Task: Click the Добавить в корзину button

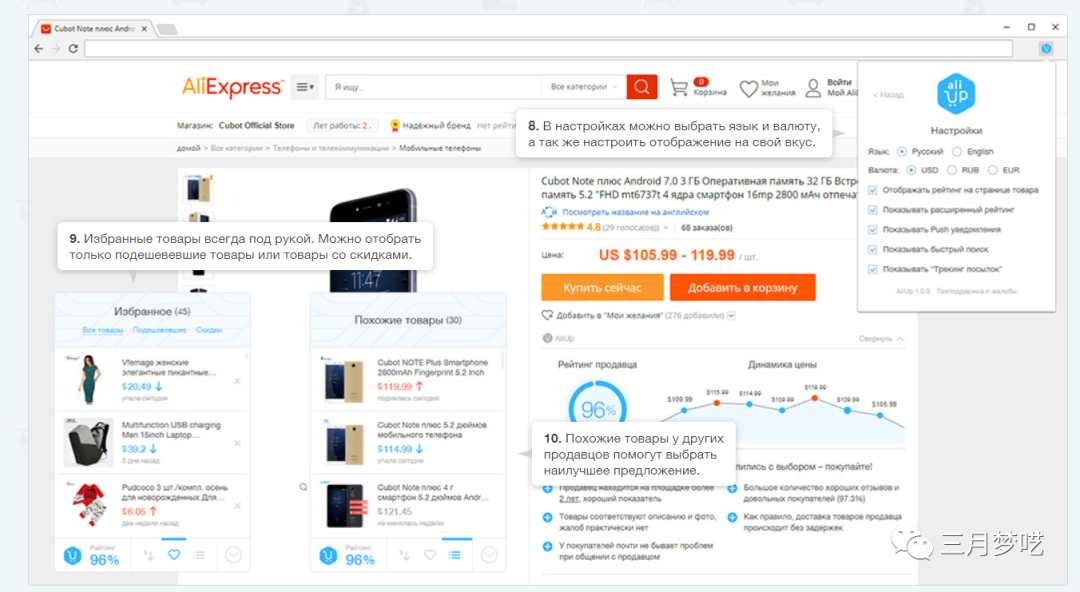Action: tap(742, 288)
